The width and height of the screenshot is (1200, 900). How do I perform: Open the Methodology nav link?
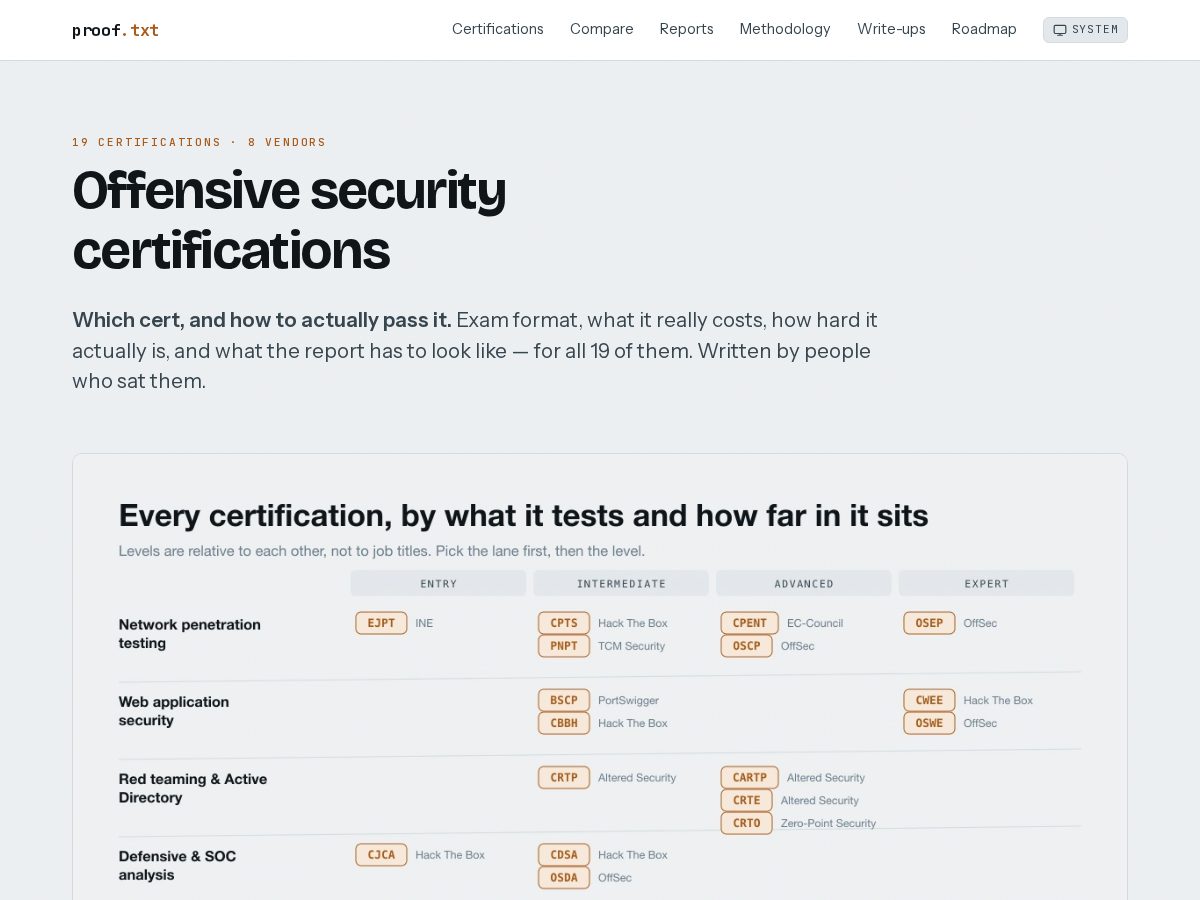pyautogui.click(x=785, y=29)
